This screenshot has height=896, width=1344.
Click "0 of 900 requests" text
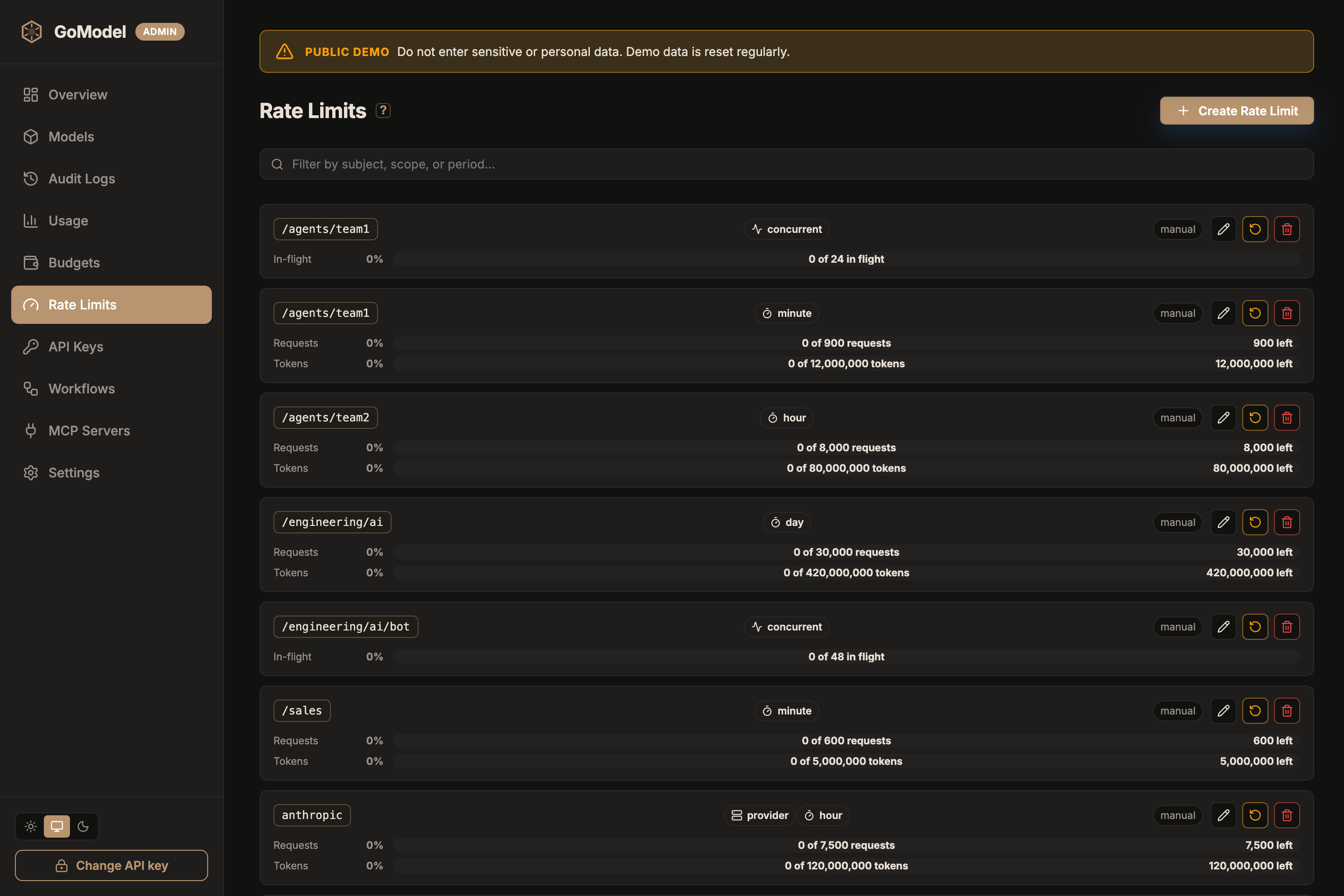(846, 343)
